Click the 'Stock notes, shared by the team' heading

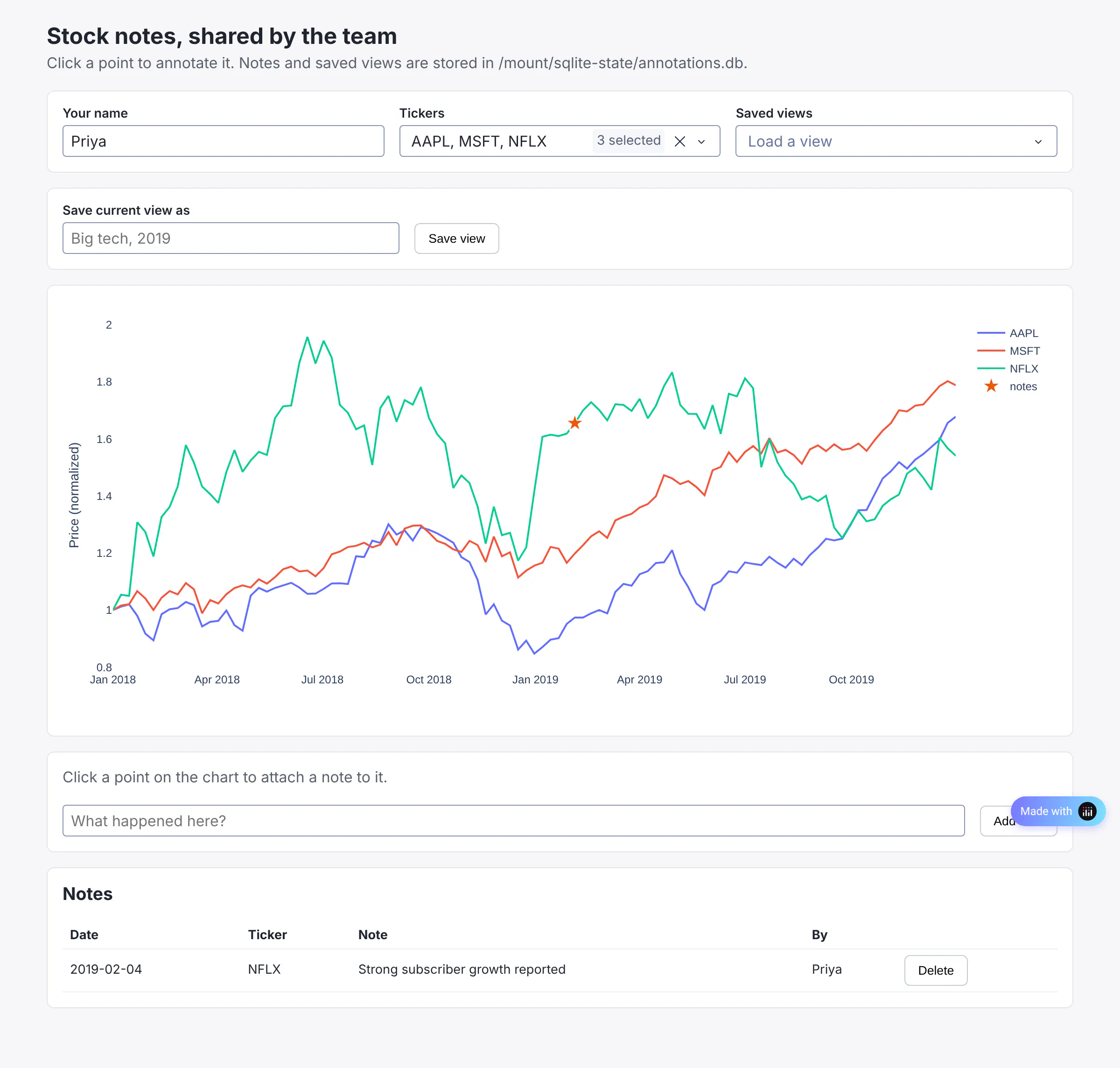(222, 36)
